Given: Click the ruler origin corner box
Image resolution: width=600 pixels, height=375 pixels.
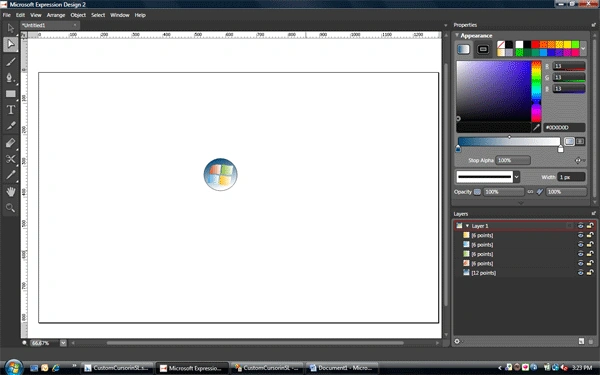Looking at the screenshot, I should pos(24,35).
